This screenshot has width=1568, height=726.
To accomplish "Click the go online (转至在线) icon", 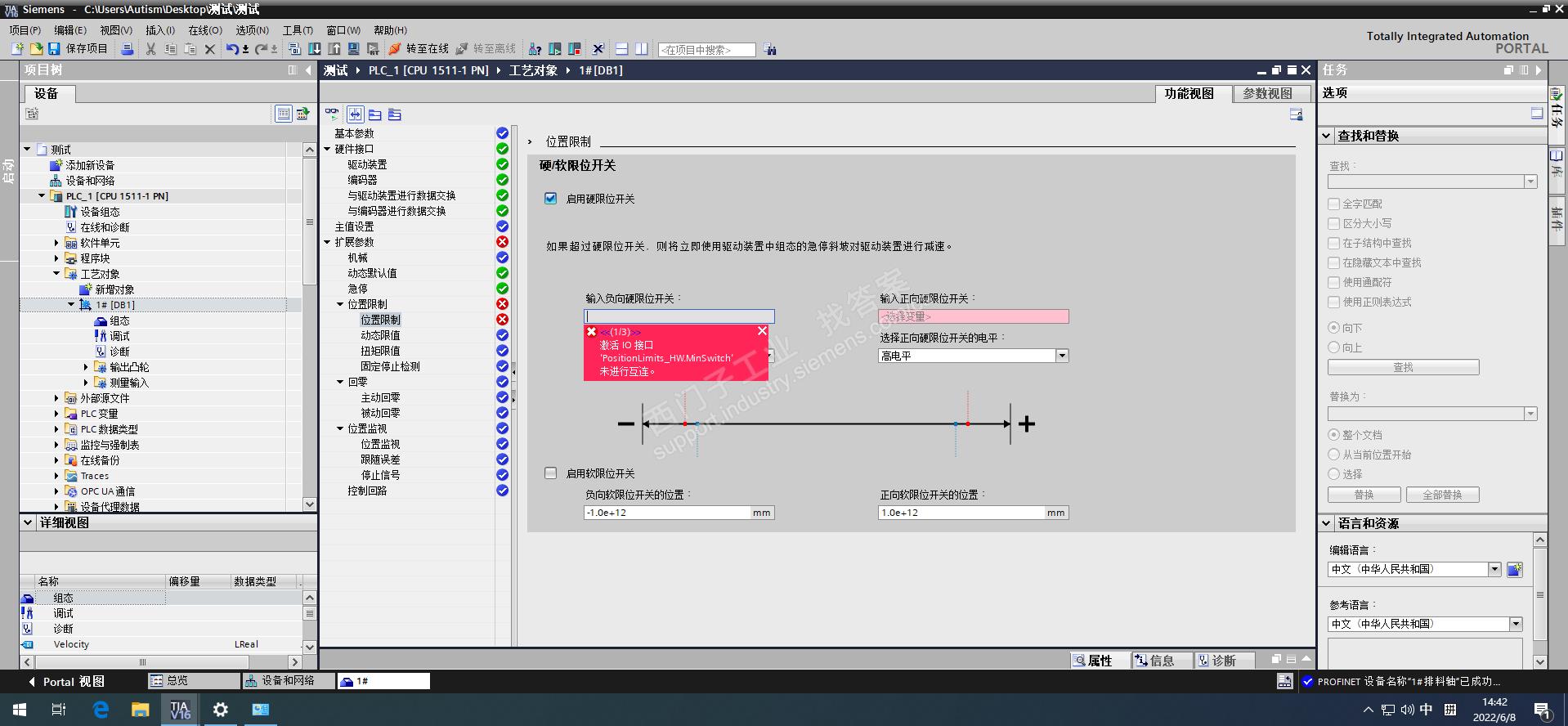I will (395, 49).
